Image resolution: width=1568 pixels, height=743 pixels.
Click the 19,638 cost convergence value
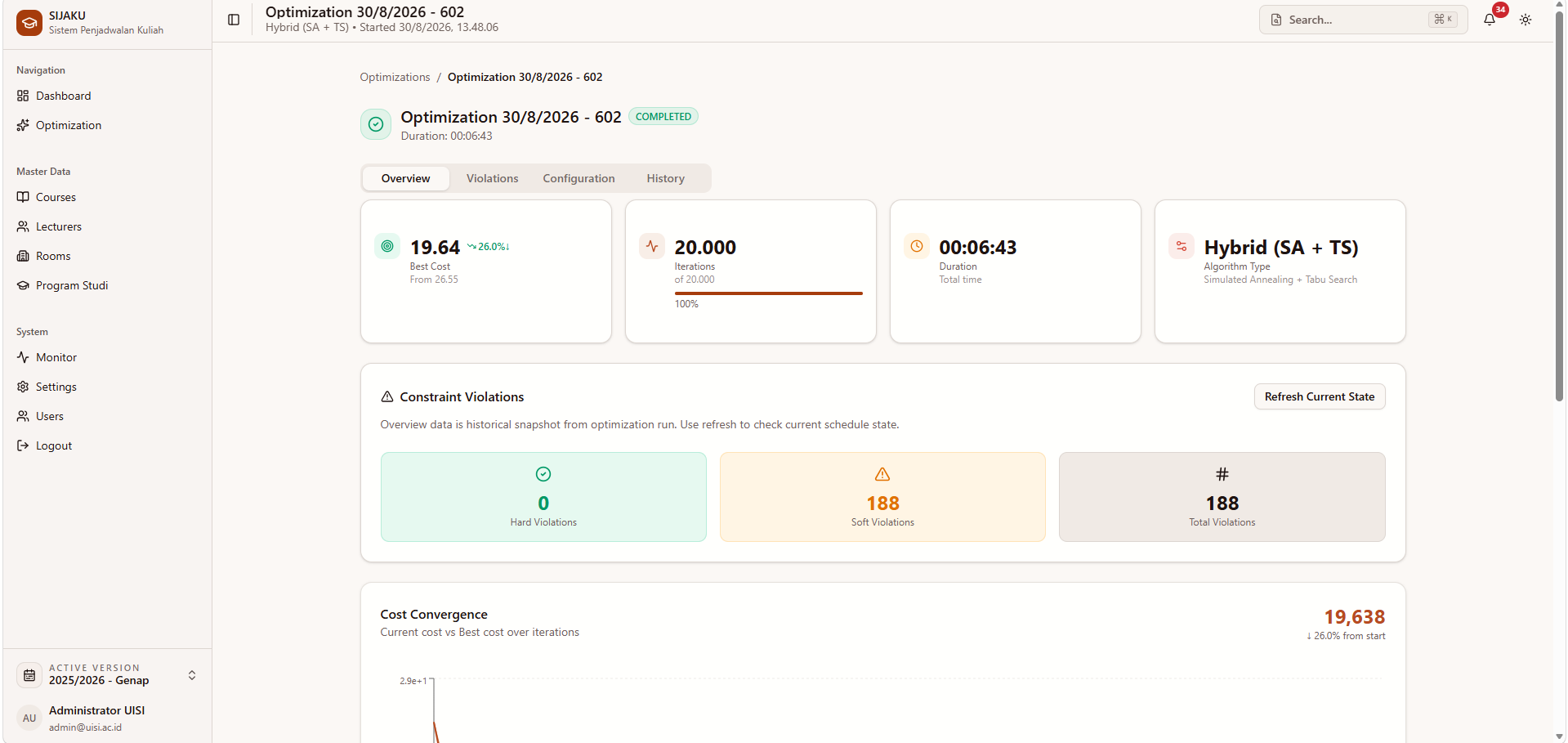[x=1355, y=617]
